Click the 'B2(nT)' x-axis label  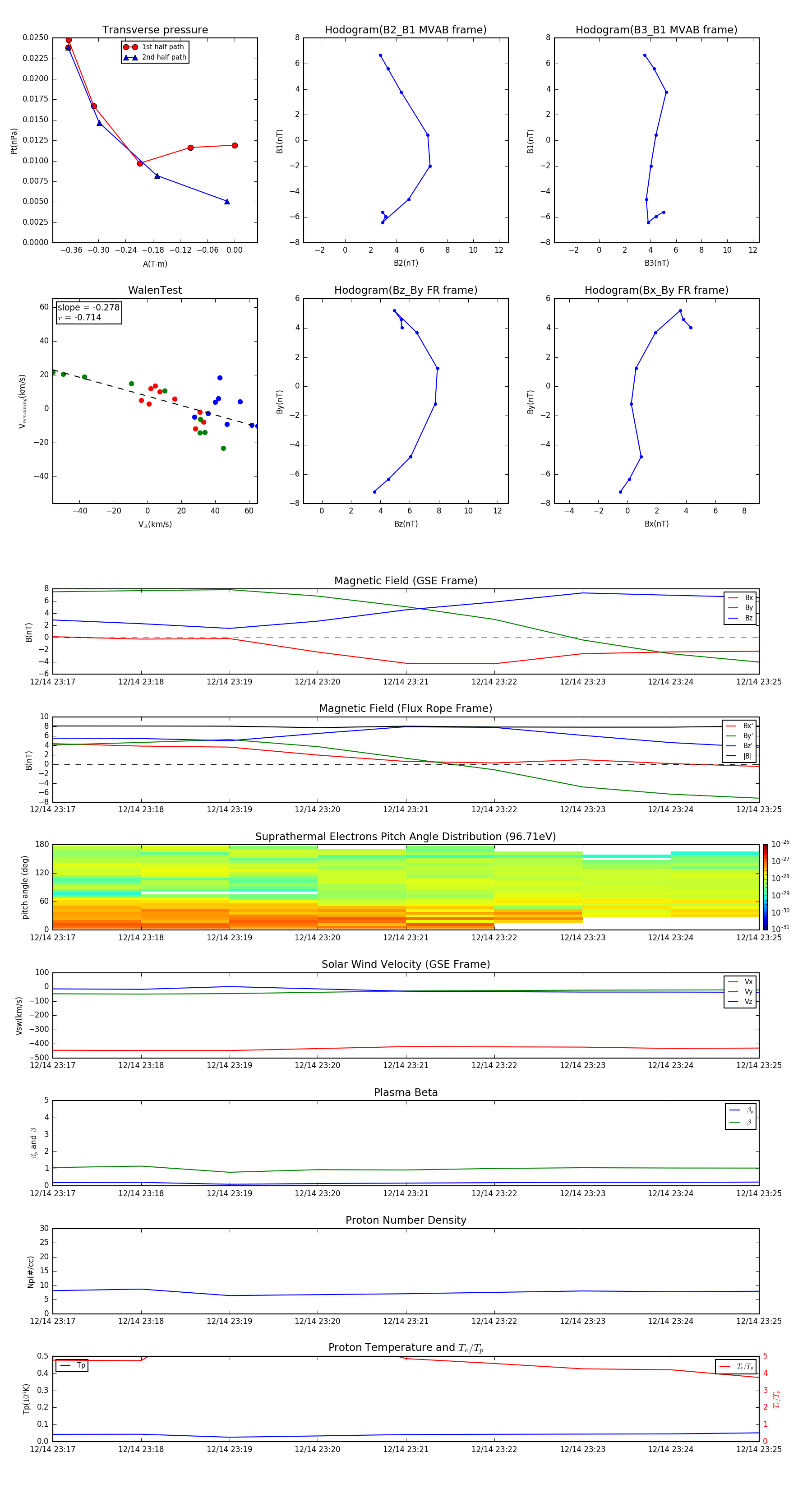[x=406, y=263]
